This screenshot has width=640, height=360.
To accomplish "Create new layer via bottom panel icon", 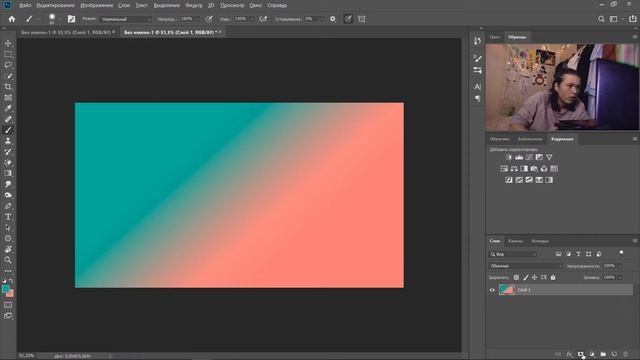I will tap(614, 354).
